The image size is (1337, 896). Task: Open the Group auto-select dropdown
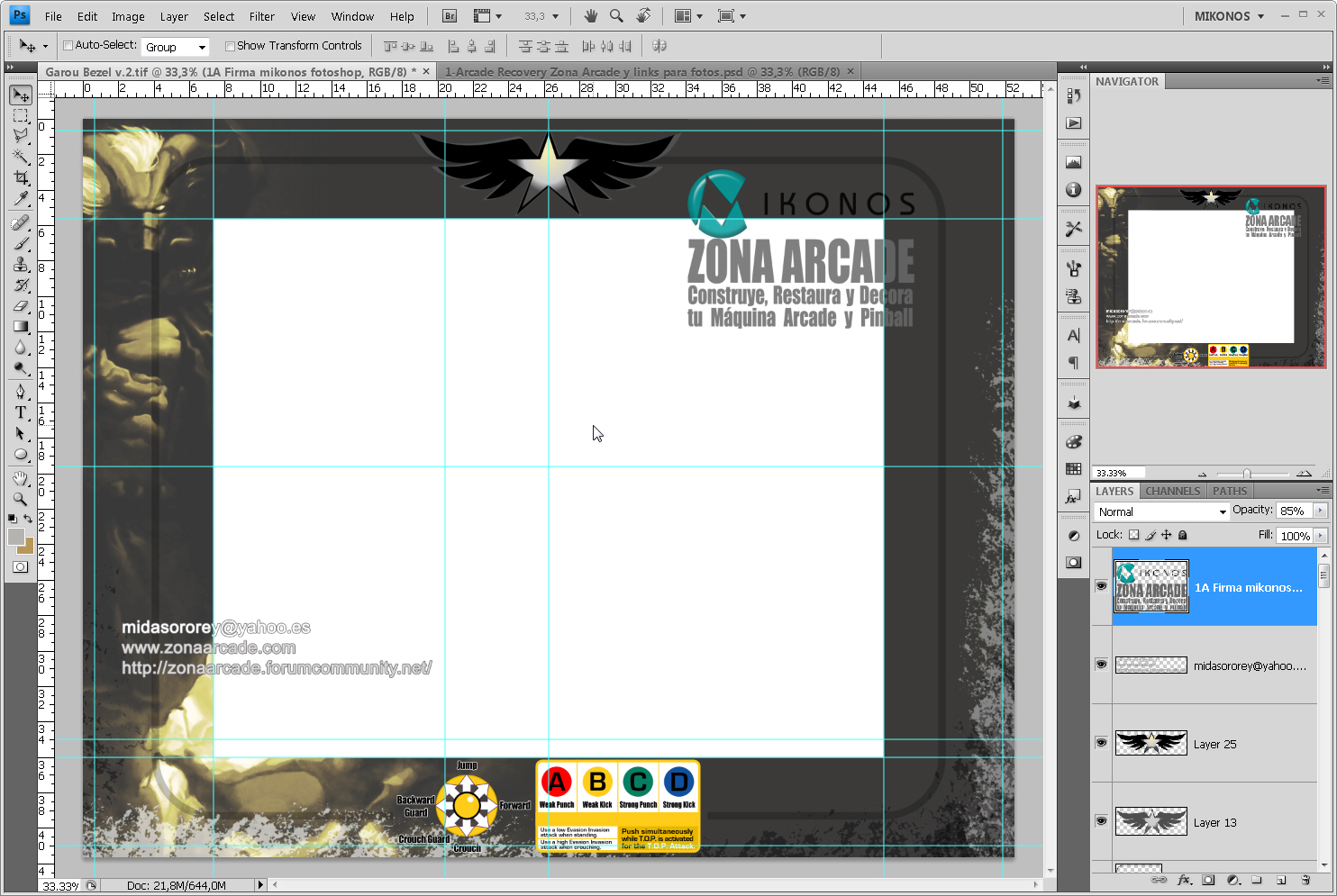click(x=175, y=47)
